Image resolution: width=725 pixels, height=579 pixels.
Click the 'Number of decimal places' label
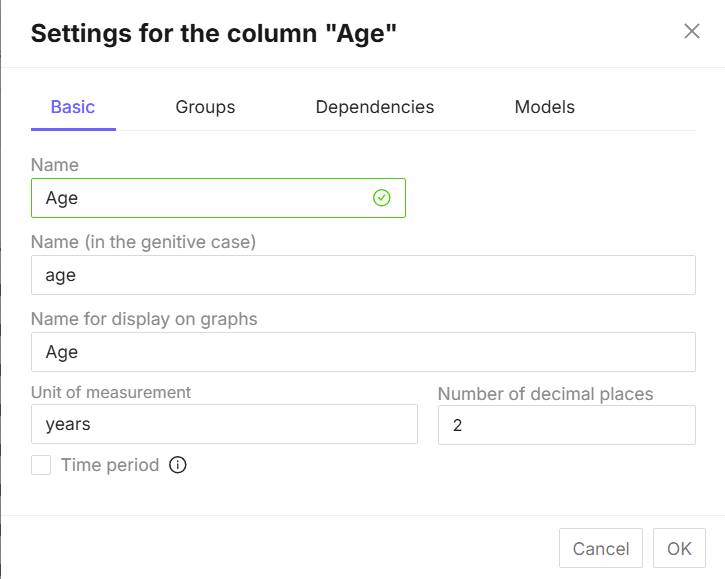click(545, 394)
